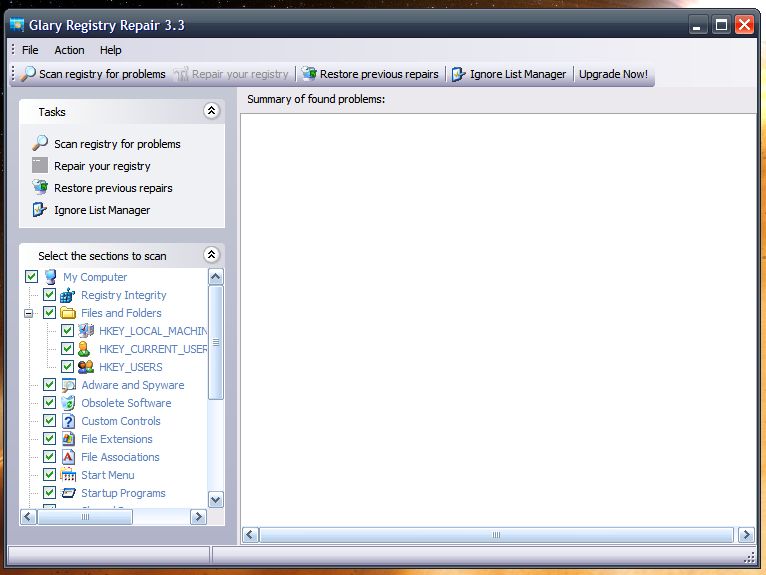Uncheck the Files and Folders checkbox
Viewport: 766px width, 575px height.
pyautogui.click(x=49, y=313)
